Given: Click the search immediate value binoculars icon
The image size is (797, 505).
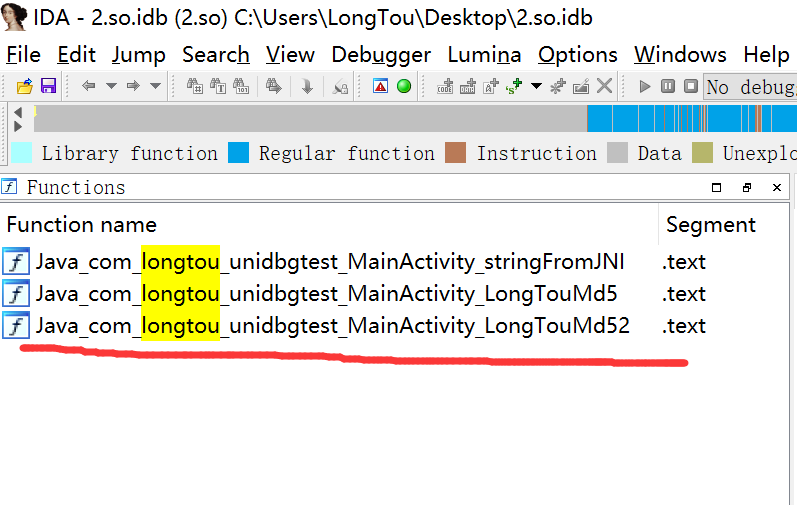Looking at the screenshot, I should click(x=195, y=86).
